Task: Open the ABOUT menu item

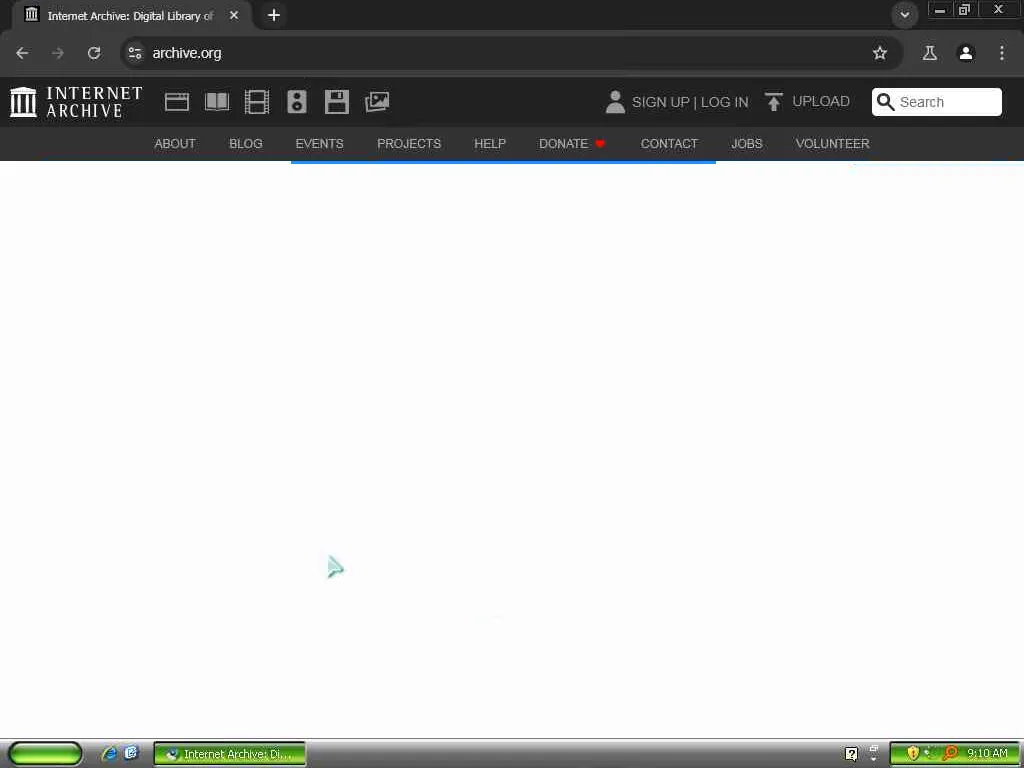Action: [x=175, y=144]
